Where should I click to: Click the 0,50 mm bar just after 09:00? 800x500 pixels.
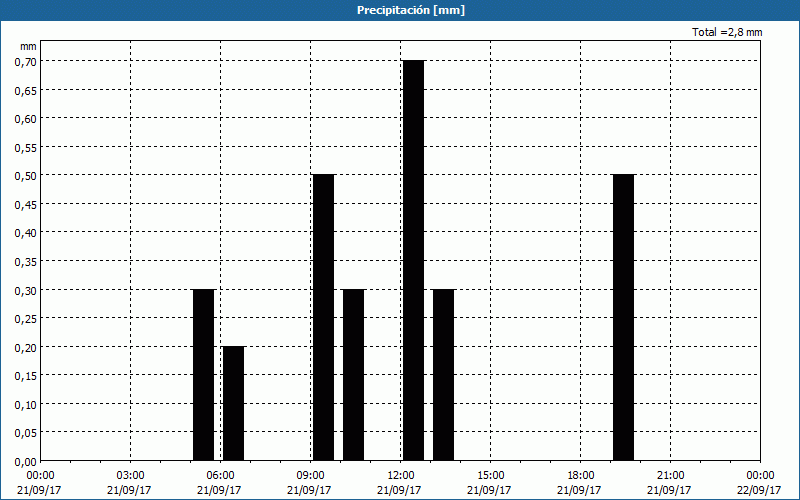tap(323, 317)
